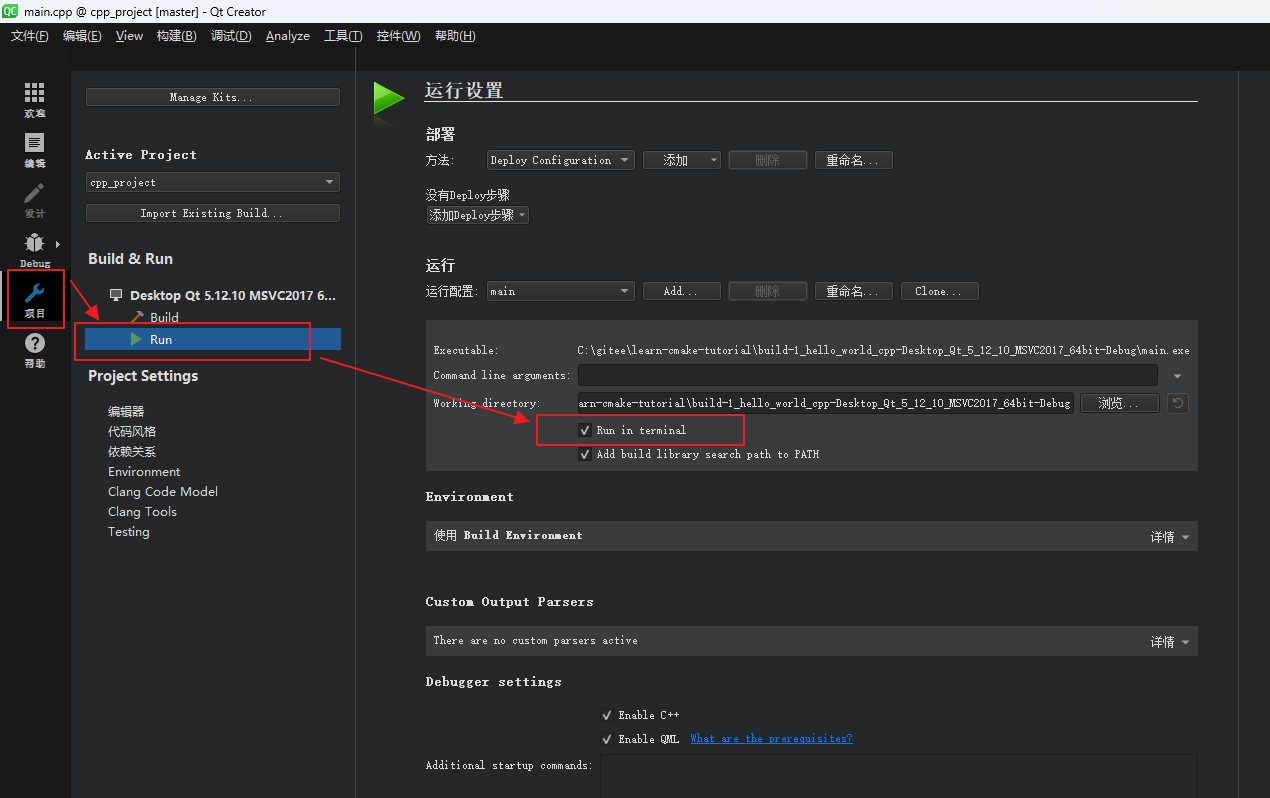Click the large green run arrow icon
This screenshot has height=798, width=1270.
pos(389,98)
